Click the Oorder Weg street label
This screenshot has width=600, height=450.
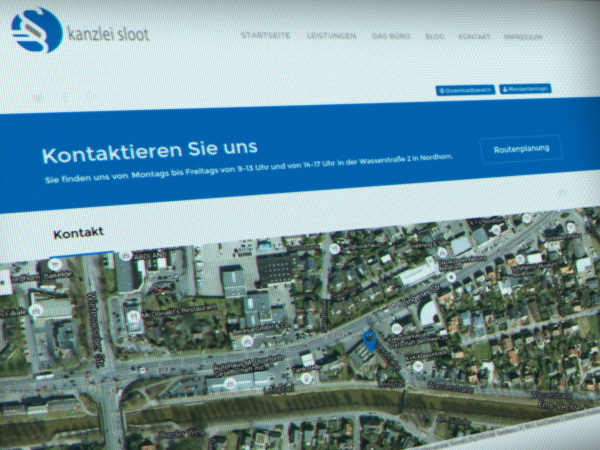coord(181,434)
